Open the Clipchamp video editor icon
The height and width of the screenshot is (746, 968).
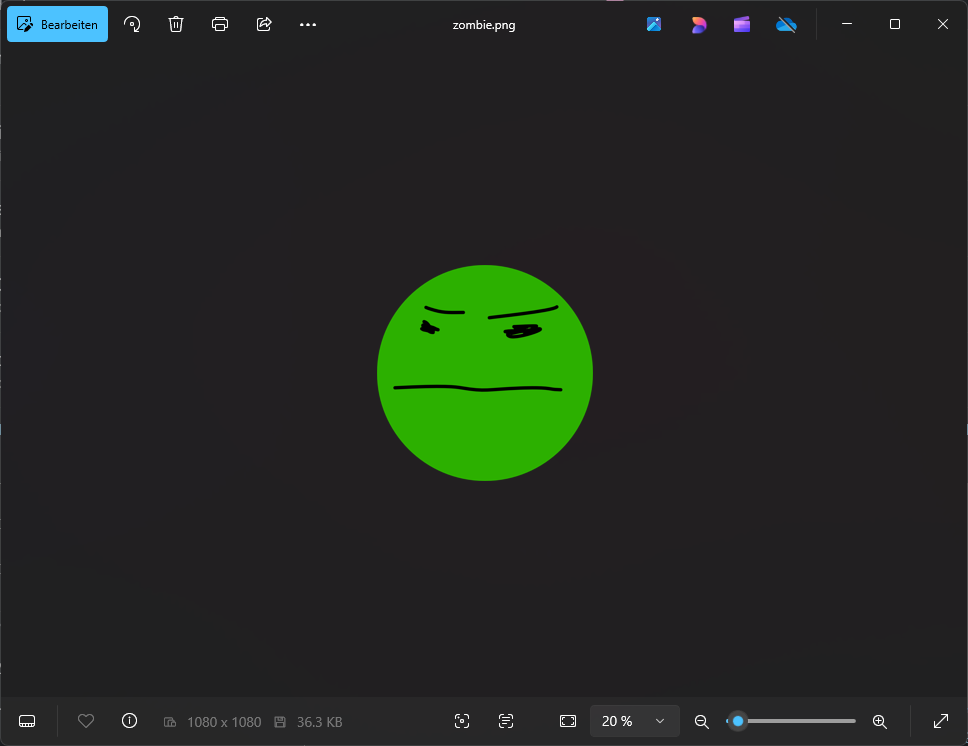pos(741,24)
